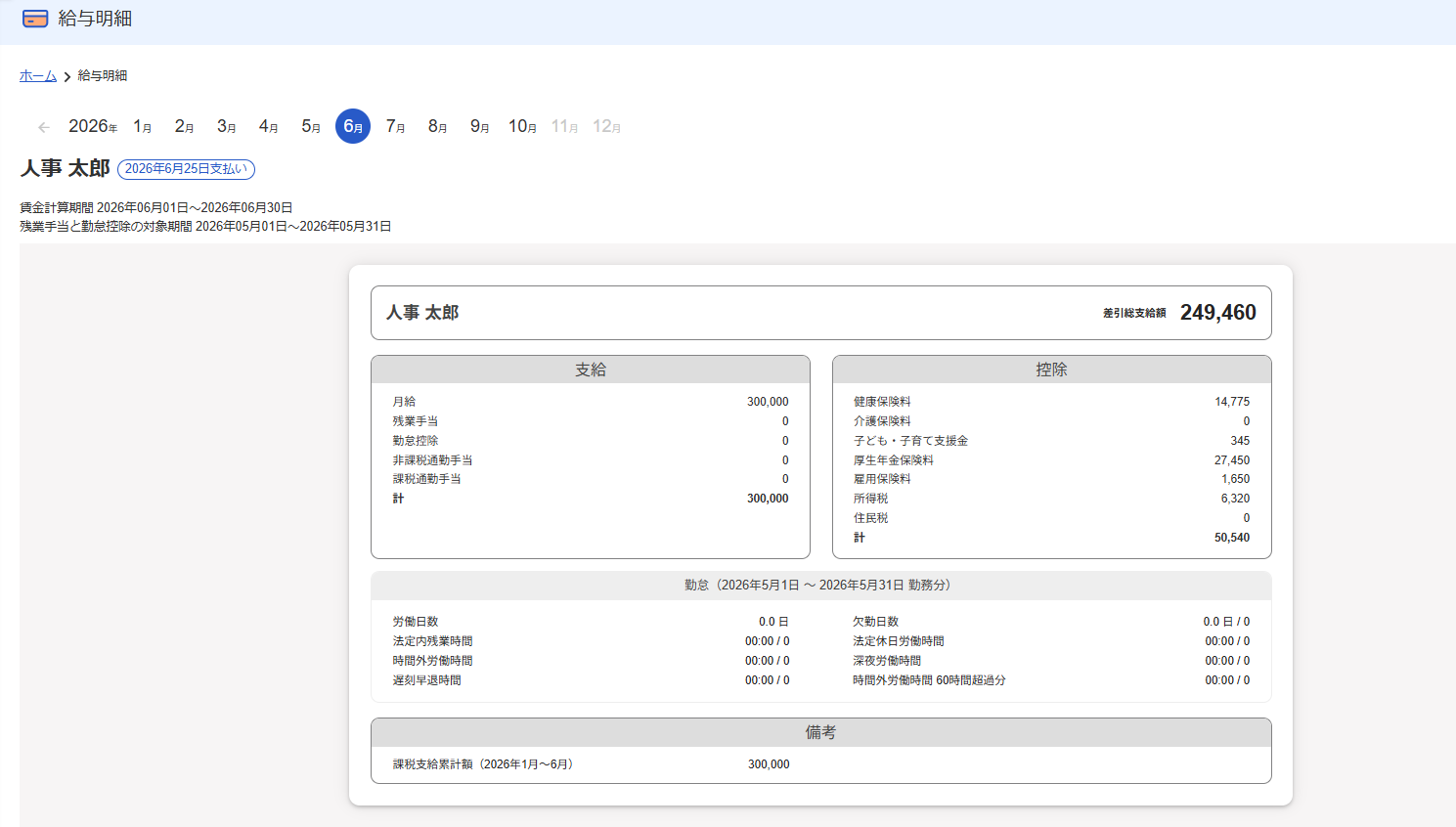The width and height of the screenshot is (1456, 827).
Task: Switch to the 5月 month tab
Action: (x=311, y=126)
